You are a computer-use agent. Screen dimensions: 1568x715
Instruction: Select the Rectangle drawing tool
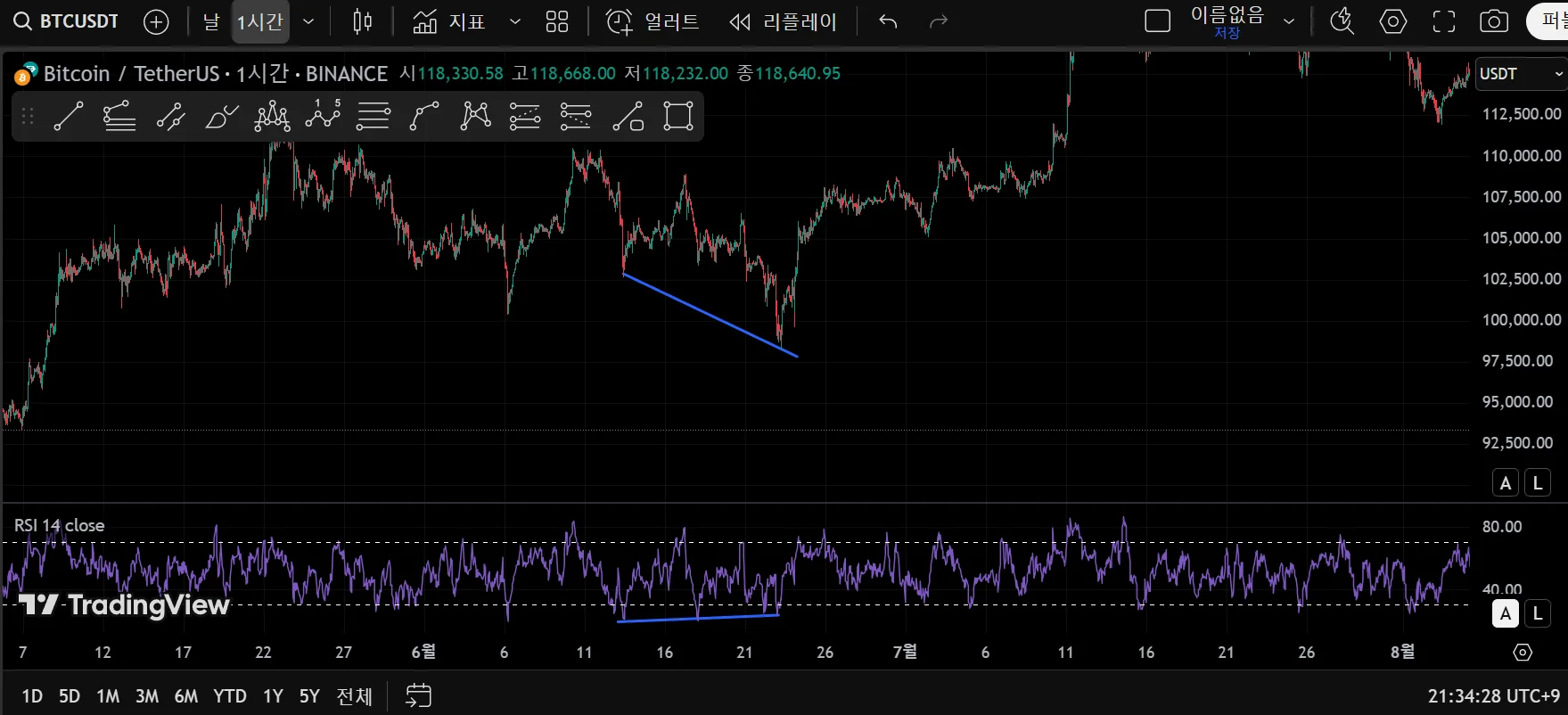(678, 117)
